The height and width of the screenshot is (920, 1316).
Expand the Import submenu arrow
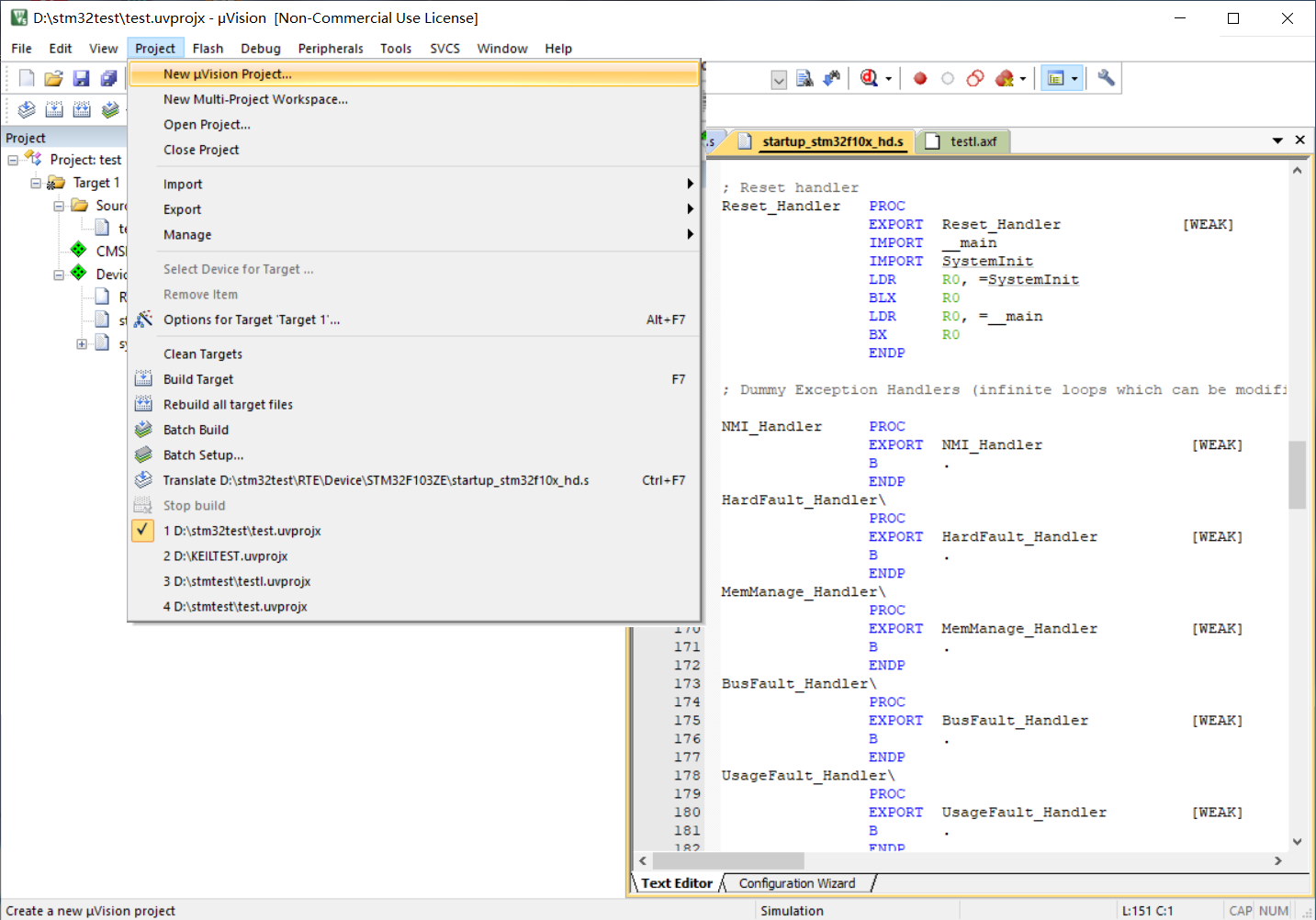click(690, 184)
